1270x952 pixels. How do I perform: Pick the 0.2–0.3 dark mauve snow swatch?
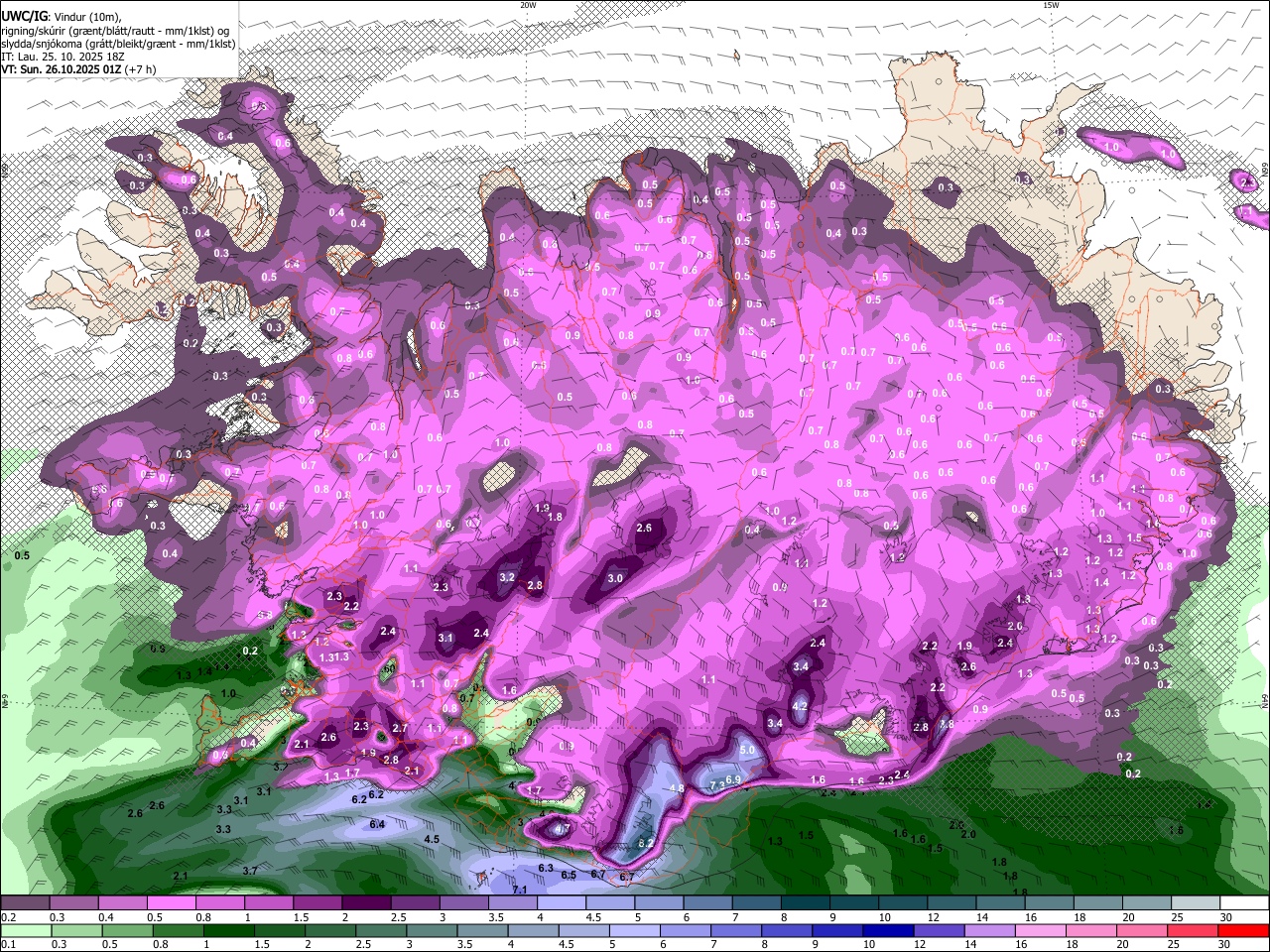click(26, 903)
